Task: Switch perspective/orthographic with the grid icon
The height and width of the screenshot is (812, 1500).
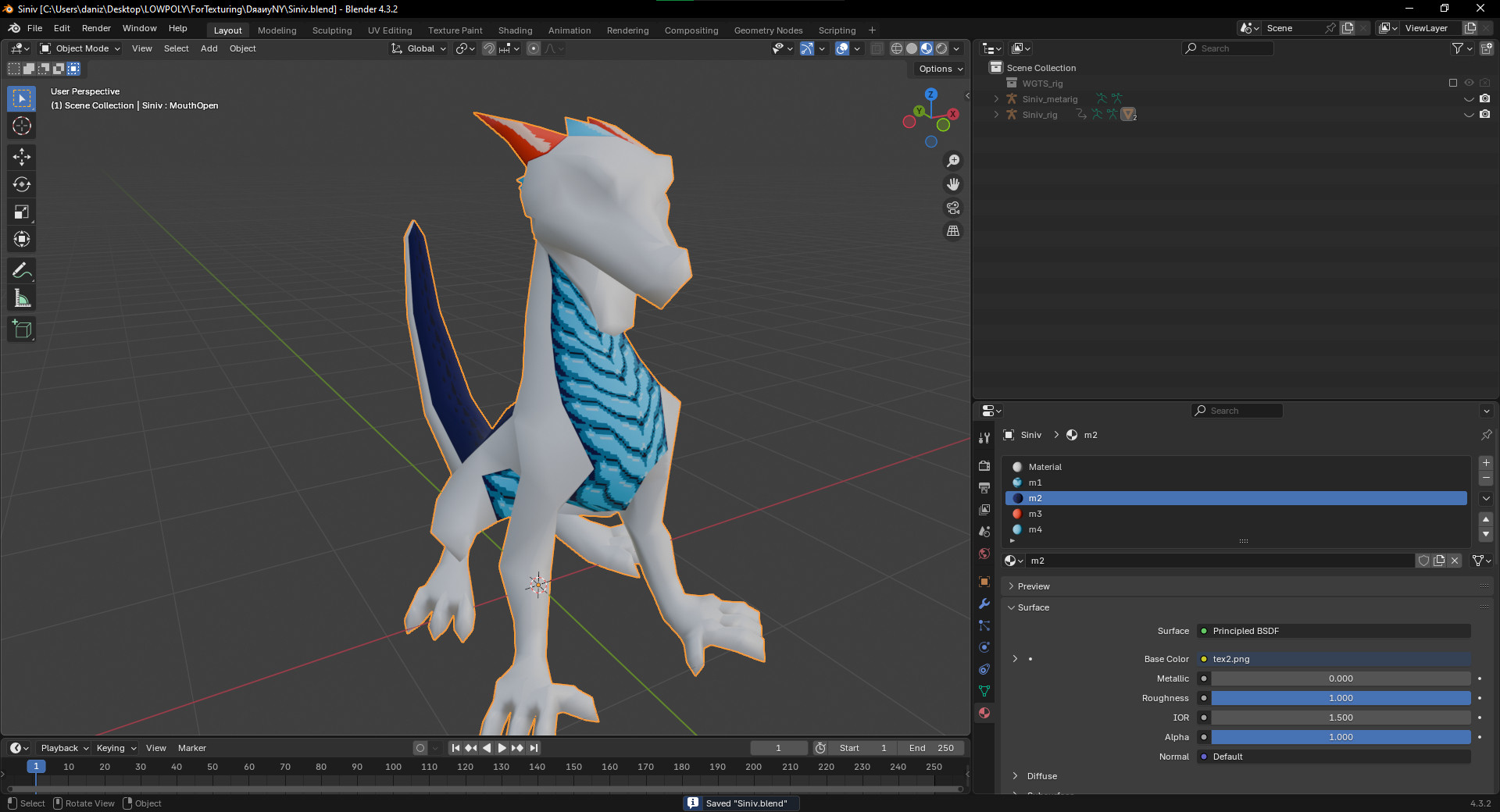Action: [953, 231]
